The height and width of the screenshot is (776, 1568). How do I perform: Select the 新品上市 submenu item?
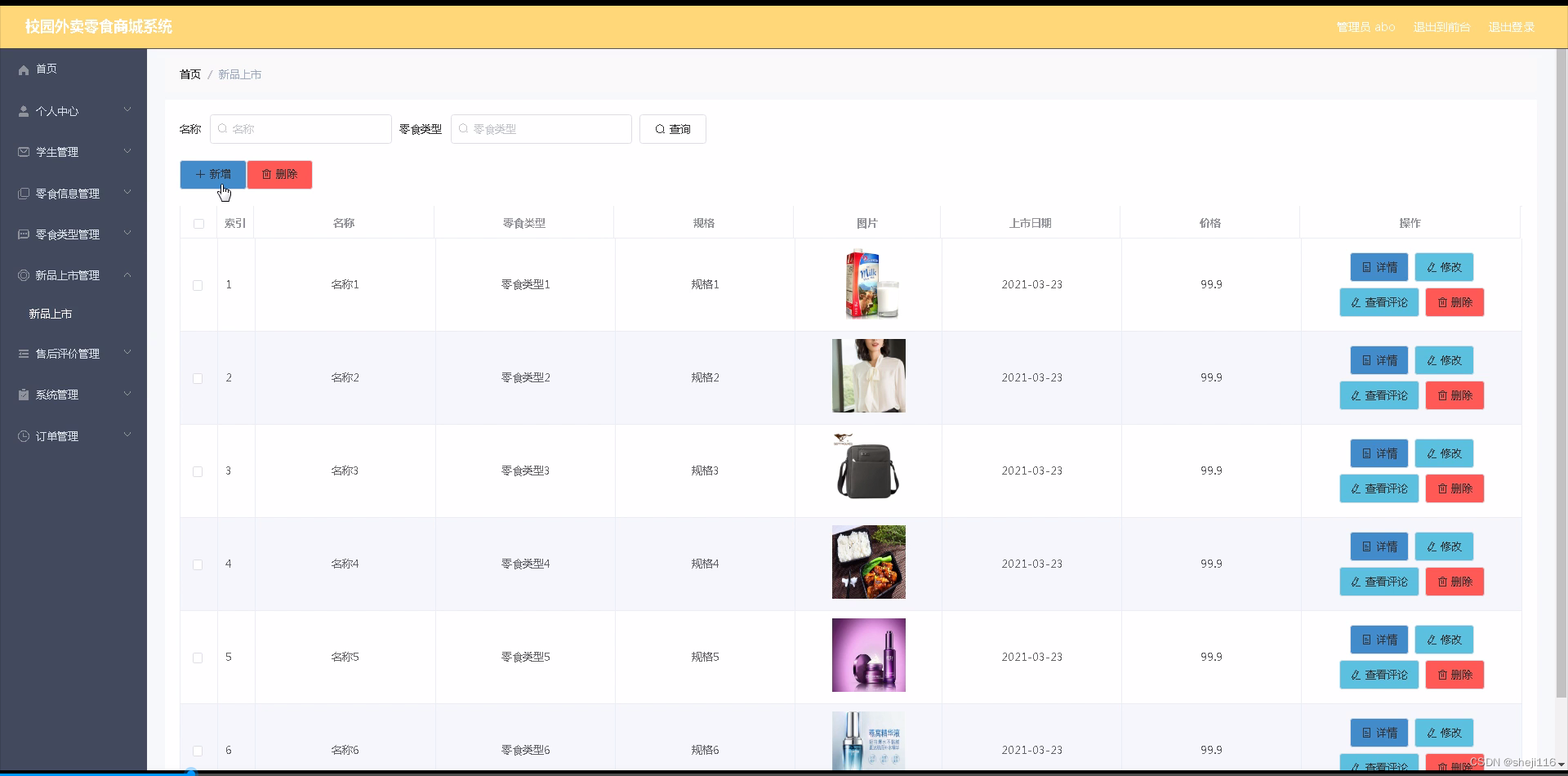pyautogui.click(x=50, y=313)
